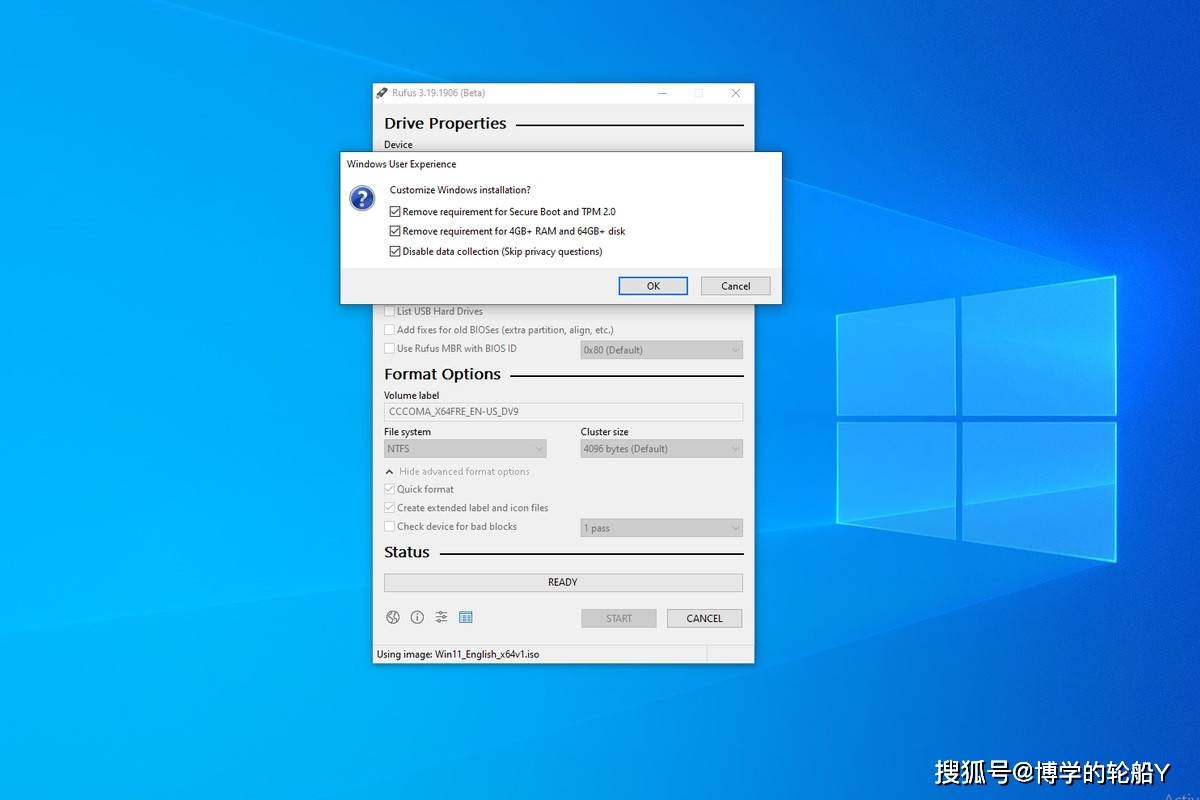This screenshot has width=1200, height=800.
Task: Enable Check device for bad blocks
Action: coord(389,526)
